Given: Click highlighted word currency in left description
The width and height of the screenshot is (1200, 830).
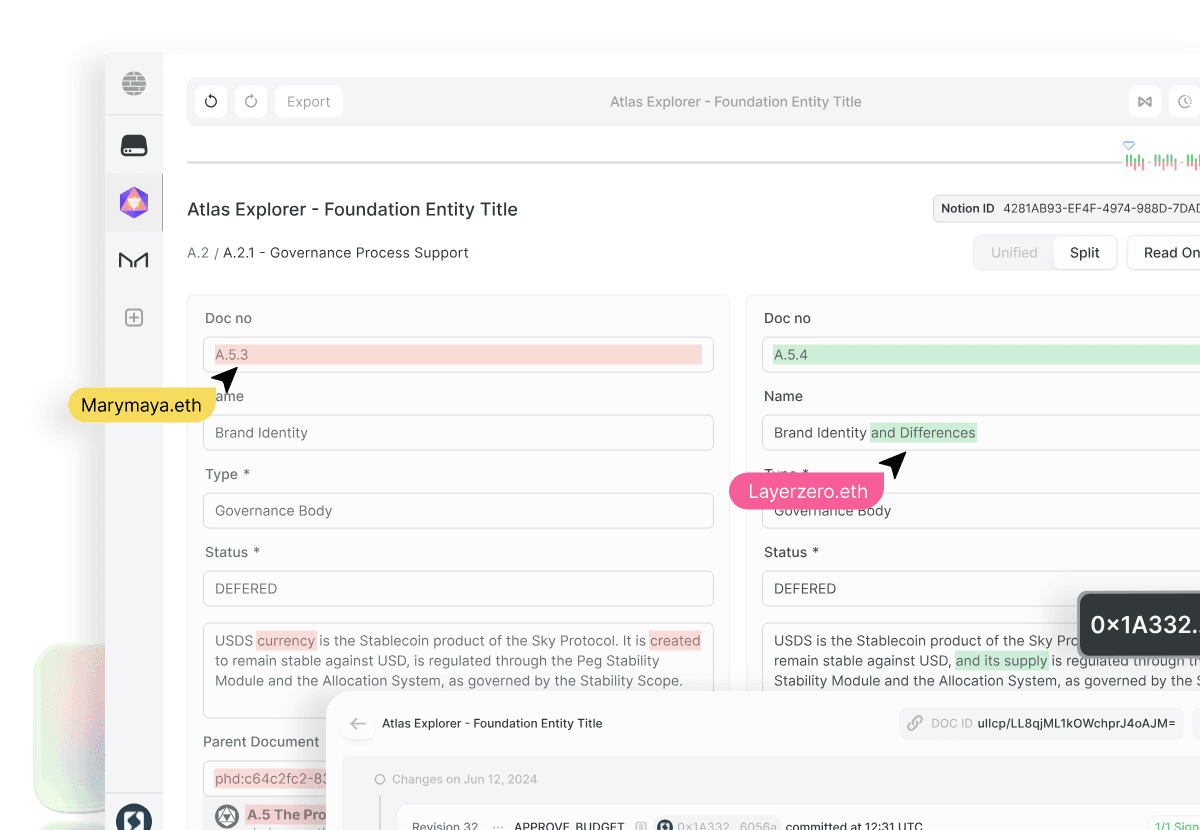Looking at the screenshot, I should (x=286, y=640).
